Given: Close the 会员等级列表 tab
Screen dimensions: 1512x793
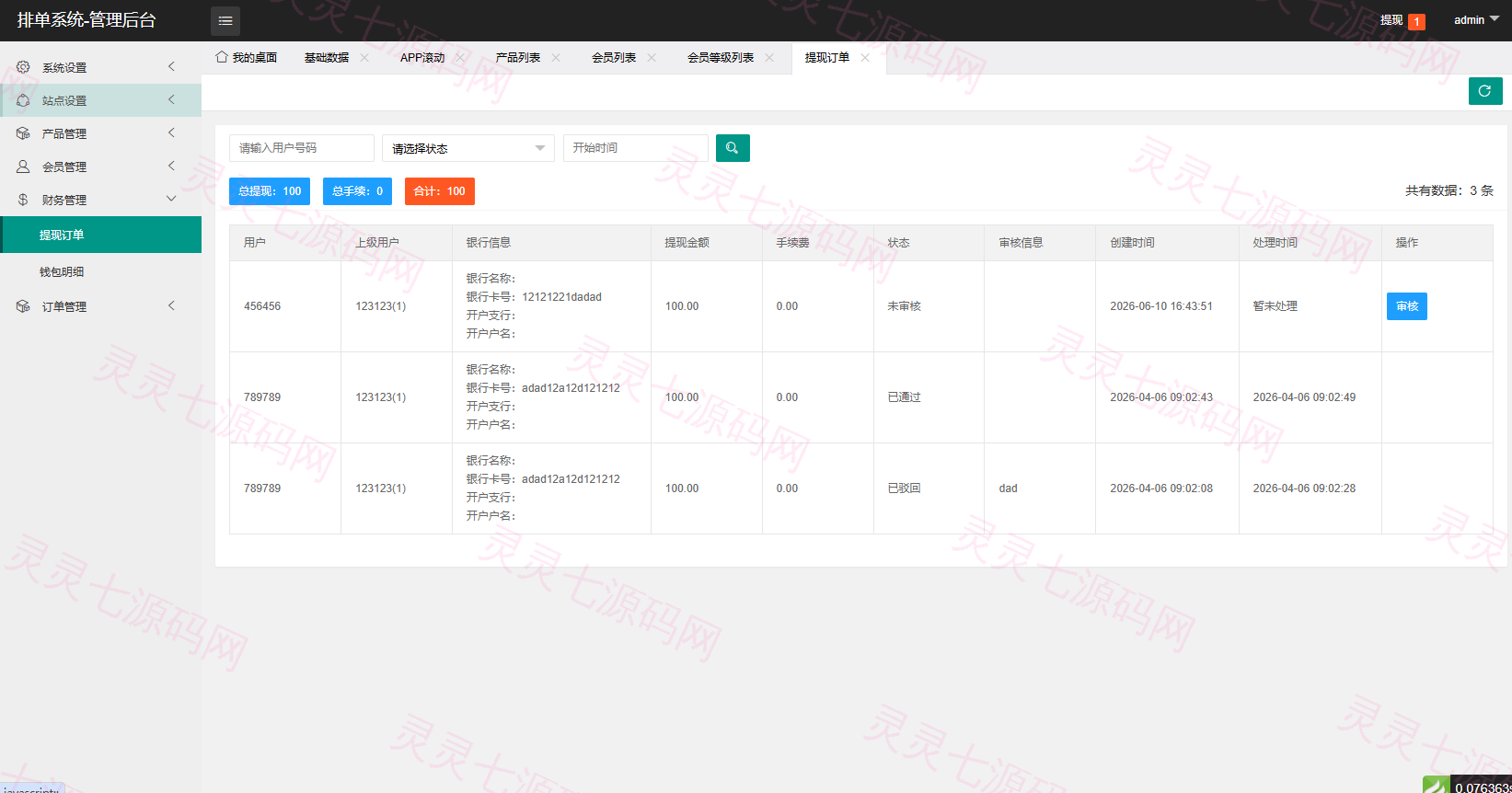Looking at the screenshot, I should (769, 57).
